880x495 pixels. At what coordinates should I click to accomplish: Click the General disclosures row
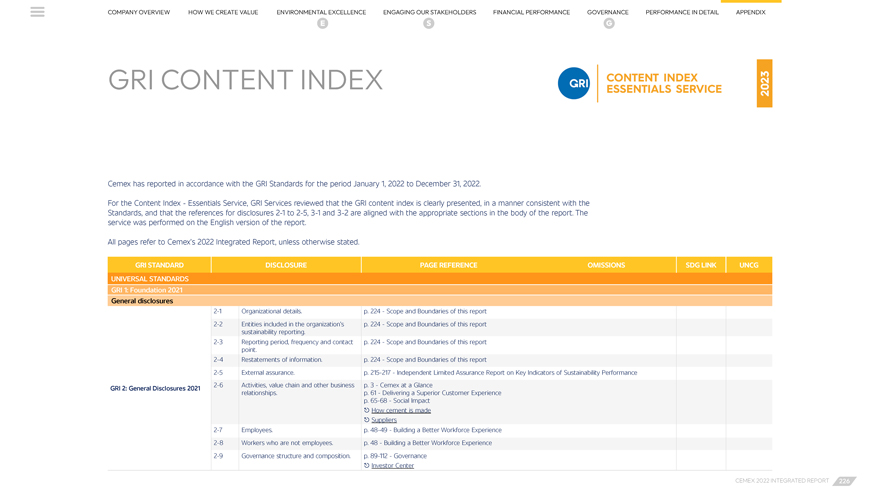[440, 301]
